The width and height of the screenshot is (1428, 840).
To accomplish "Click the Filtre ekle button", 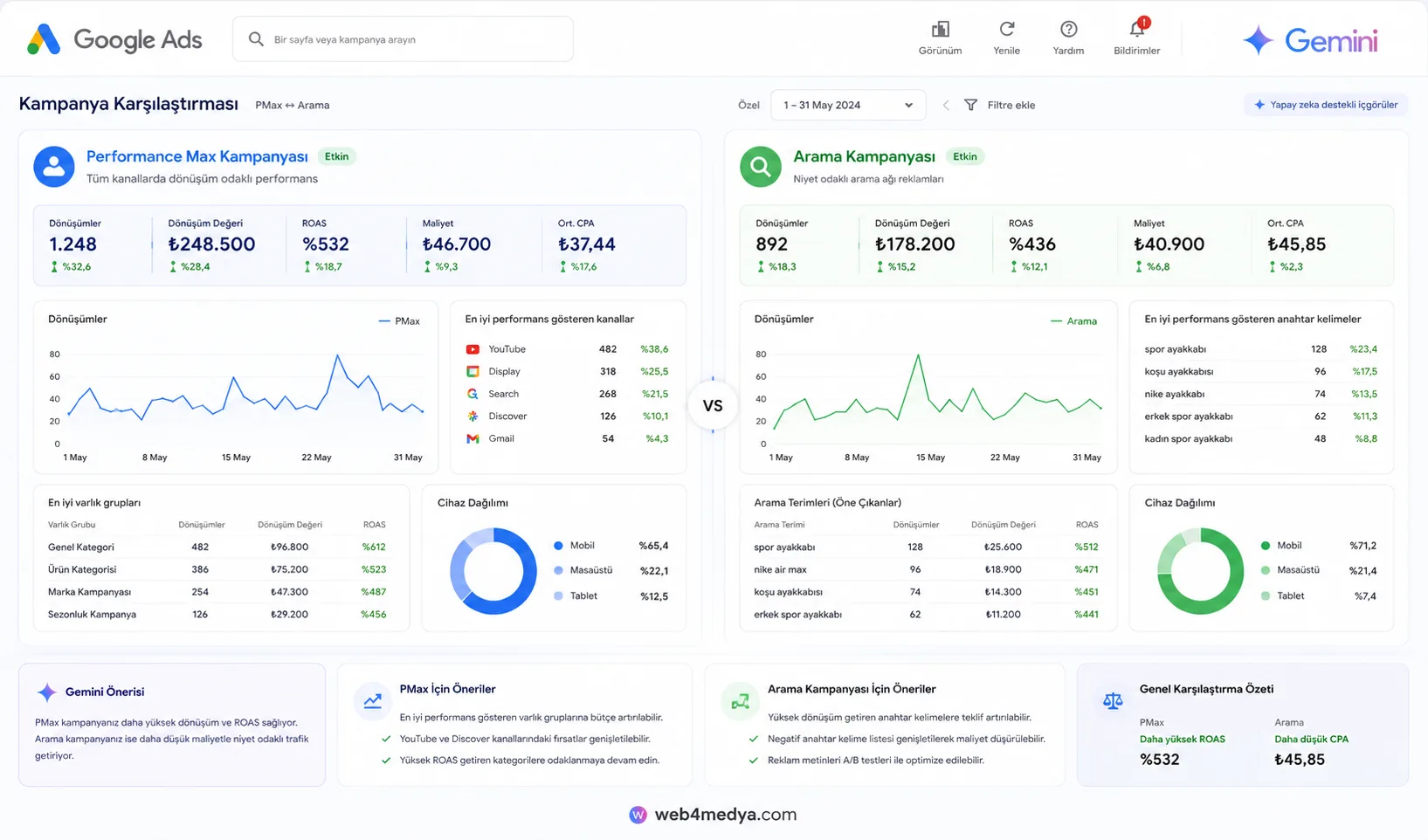I will click(x=999, y=105).
